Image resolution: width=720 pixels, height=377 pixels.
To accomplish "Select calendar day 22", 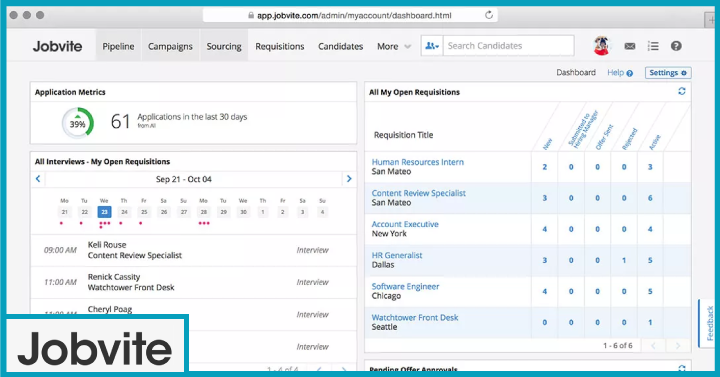I will (x=84, y=212).
